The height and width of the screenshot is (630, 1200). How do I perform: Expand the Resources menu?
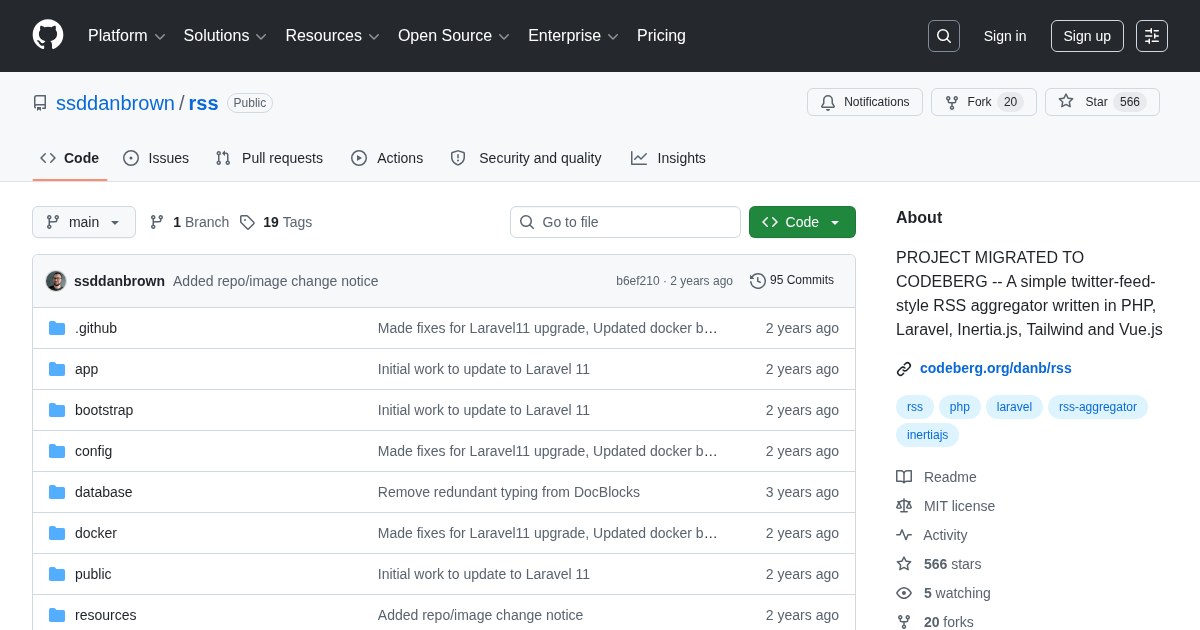tap(333, 36)
